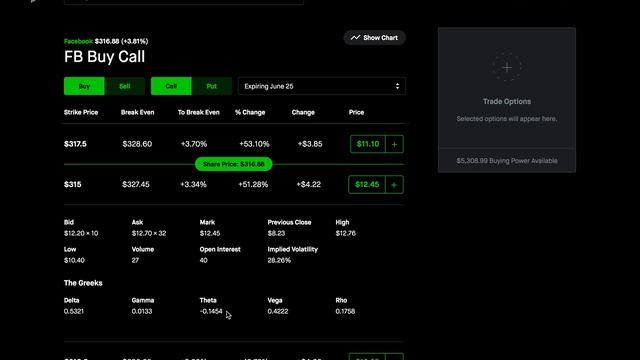This screenshot has height=360, width=640.
Task: Click the Rho value 0.1758
Action: click(345, 311)
